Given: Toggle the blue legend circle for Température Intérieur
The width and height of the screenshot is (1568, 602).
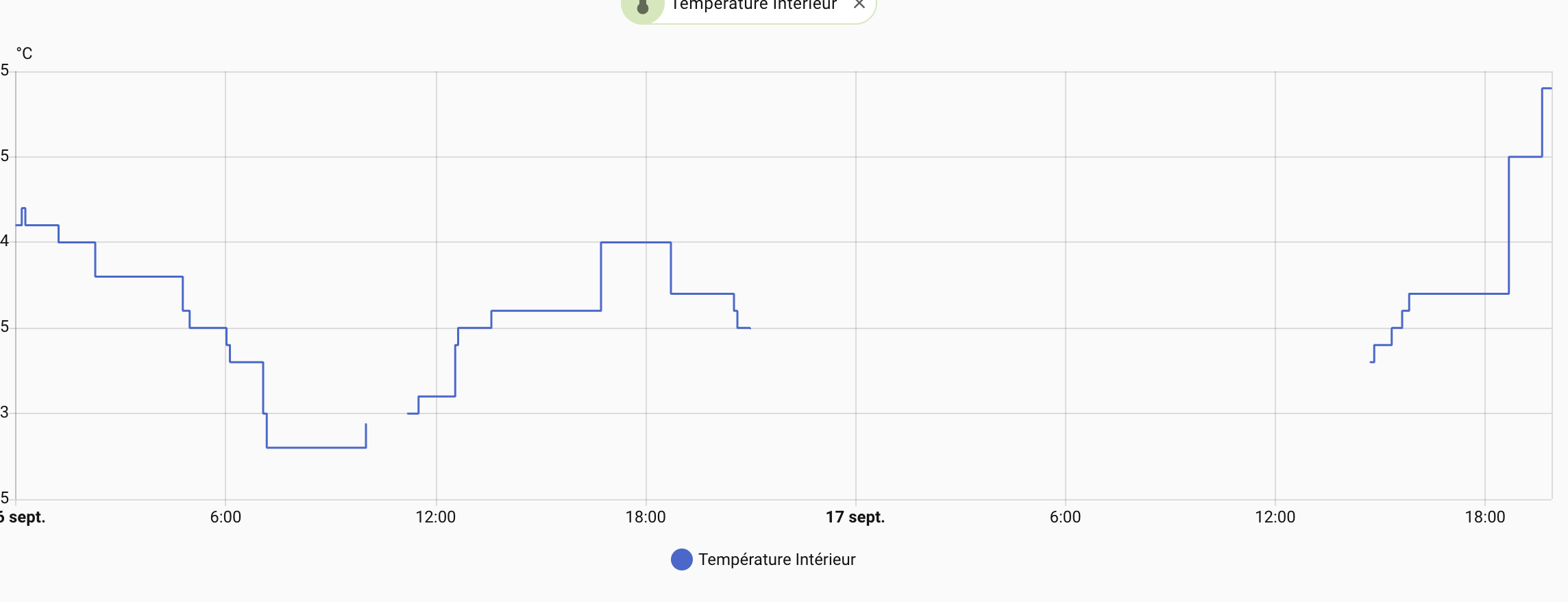Looking at the screenshot, I should click(x=681, y=559).
